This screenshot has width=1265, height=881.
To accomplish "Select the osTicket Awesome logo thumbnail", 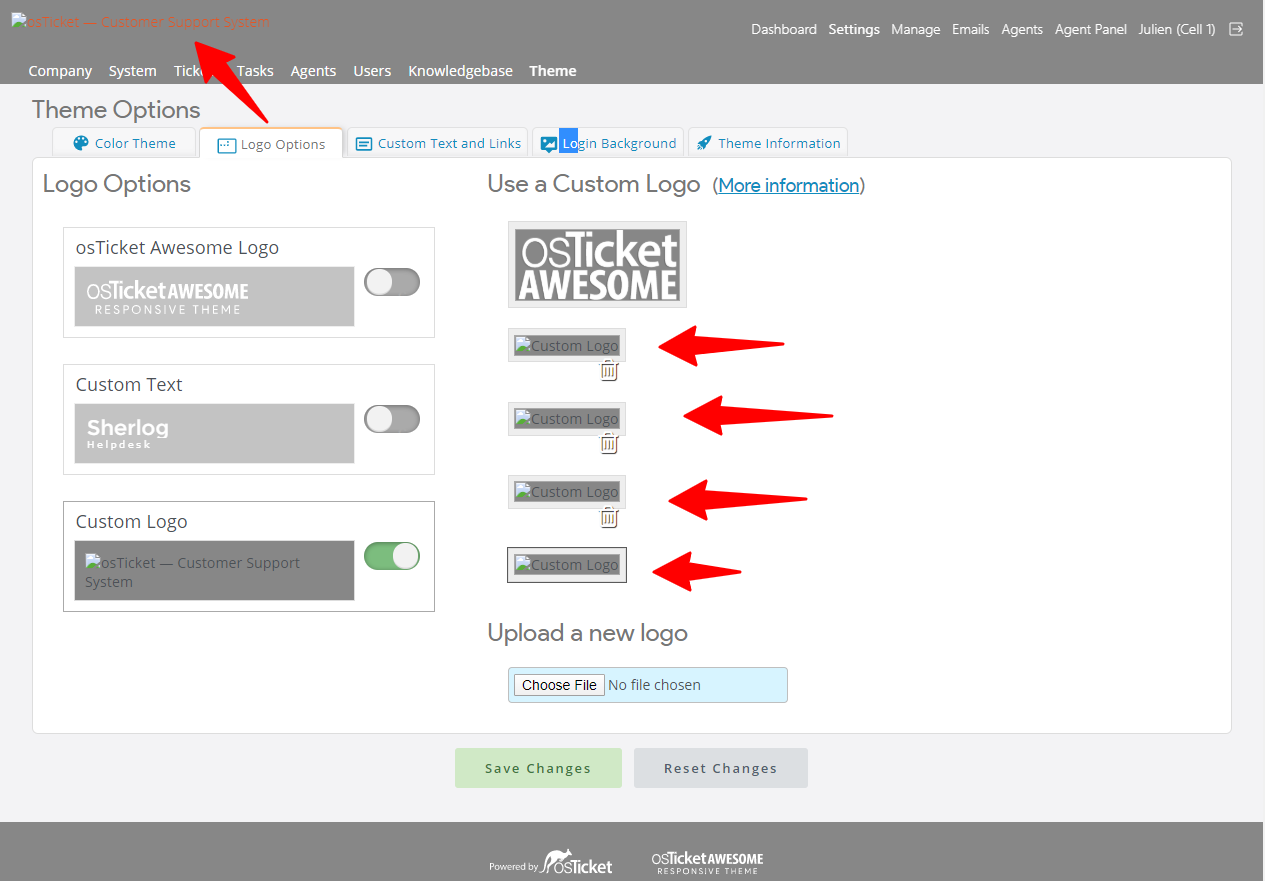I will click(597, 264).
